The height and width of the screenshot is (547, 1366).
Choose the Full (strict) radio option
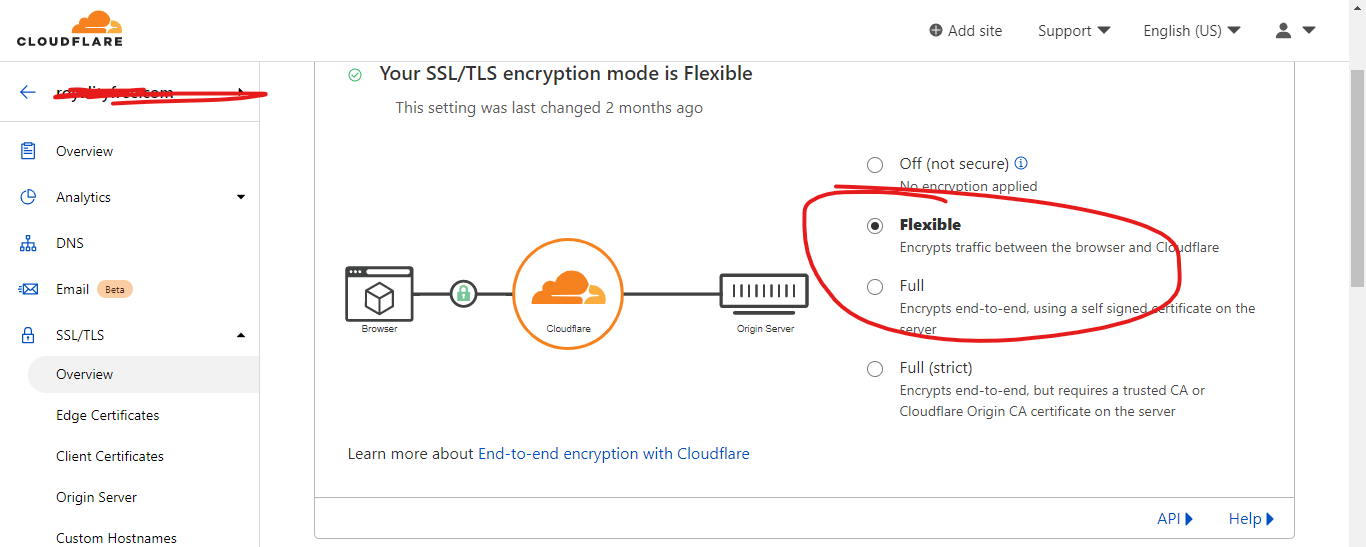pos(875,369)
